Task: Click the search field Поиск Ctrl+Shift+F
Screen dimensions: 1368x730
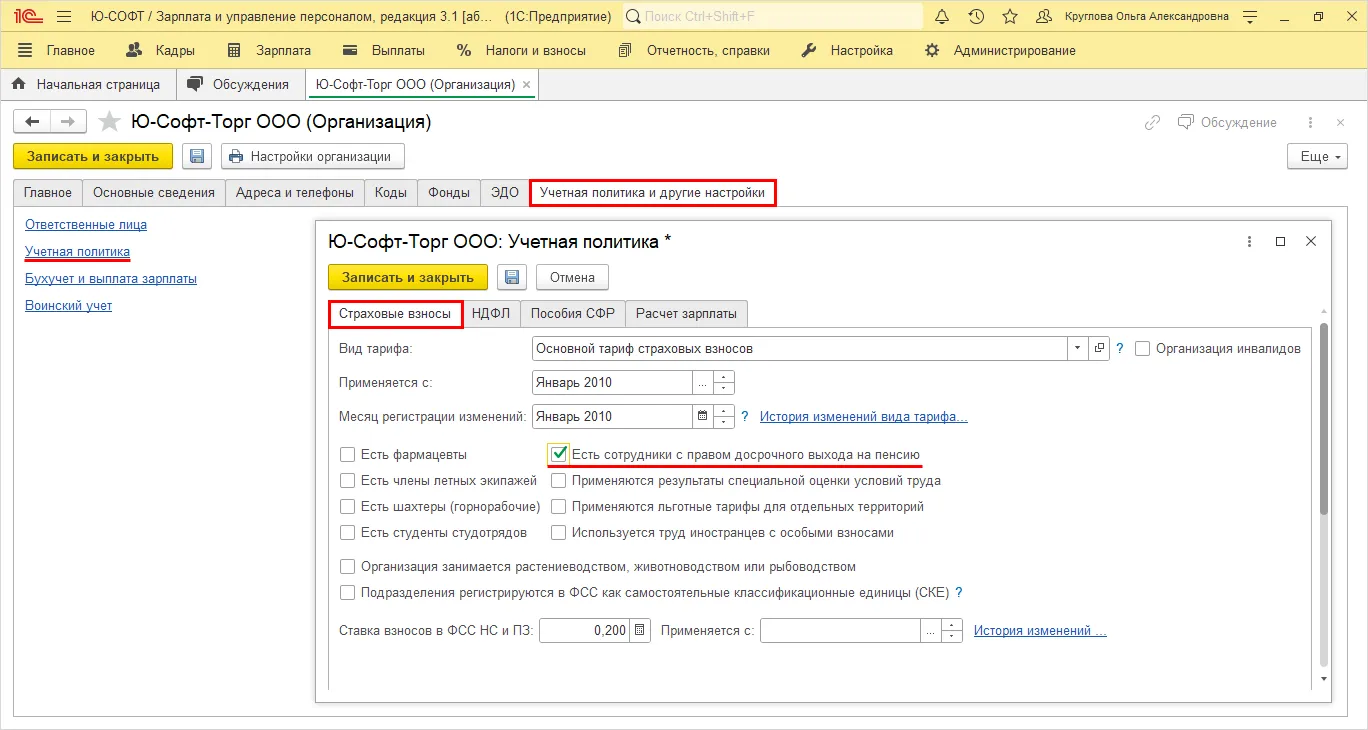Action: click(773, 16)
